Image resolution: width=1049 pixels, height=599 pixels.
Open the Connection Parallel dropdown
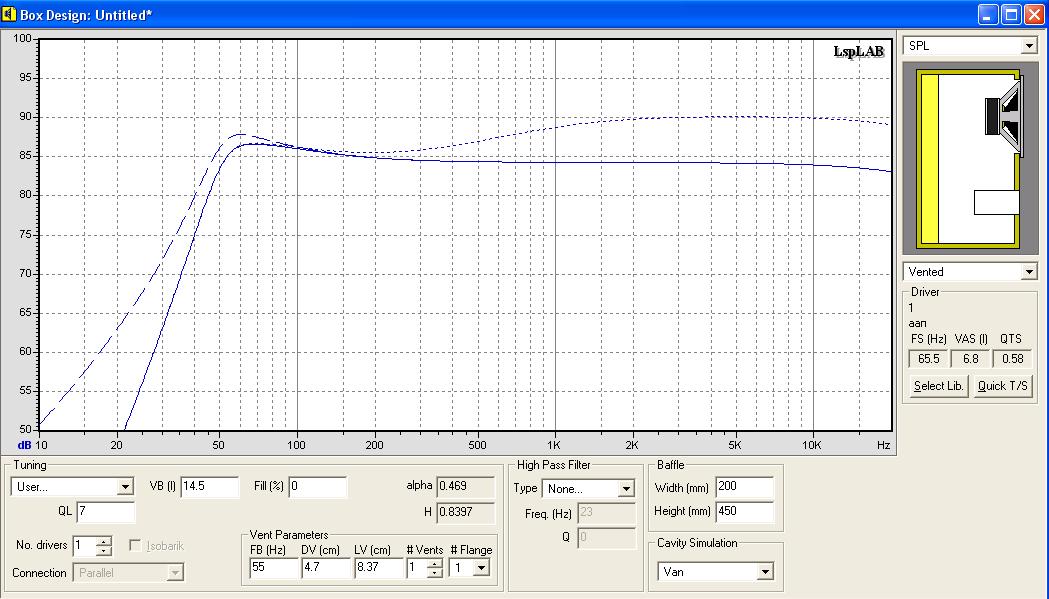click(175, 573)
